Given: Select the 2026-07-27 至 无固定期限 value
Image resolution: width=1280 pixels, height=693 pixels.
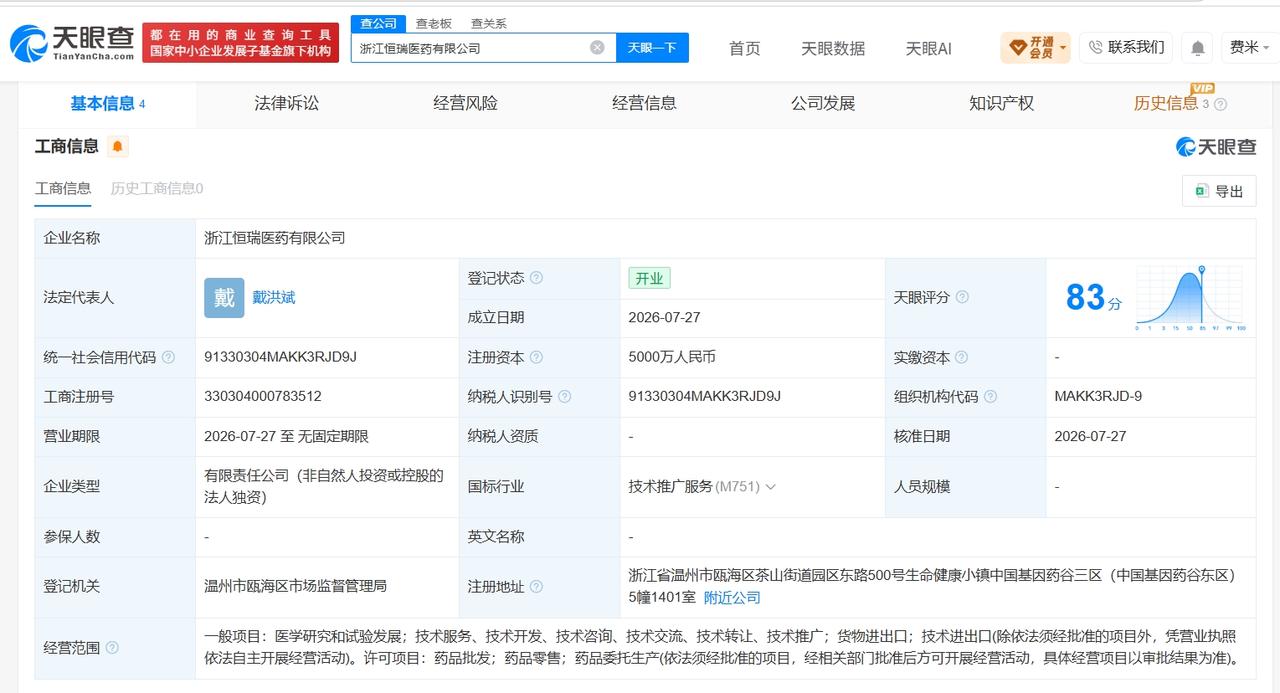Looking at the screenshot, I should [x=286, y=437].
